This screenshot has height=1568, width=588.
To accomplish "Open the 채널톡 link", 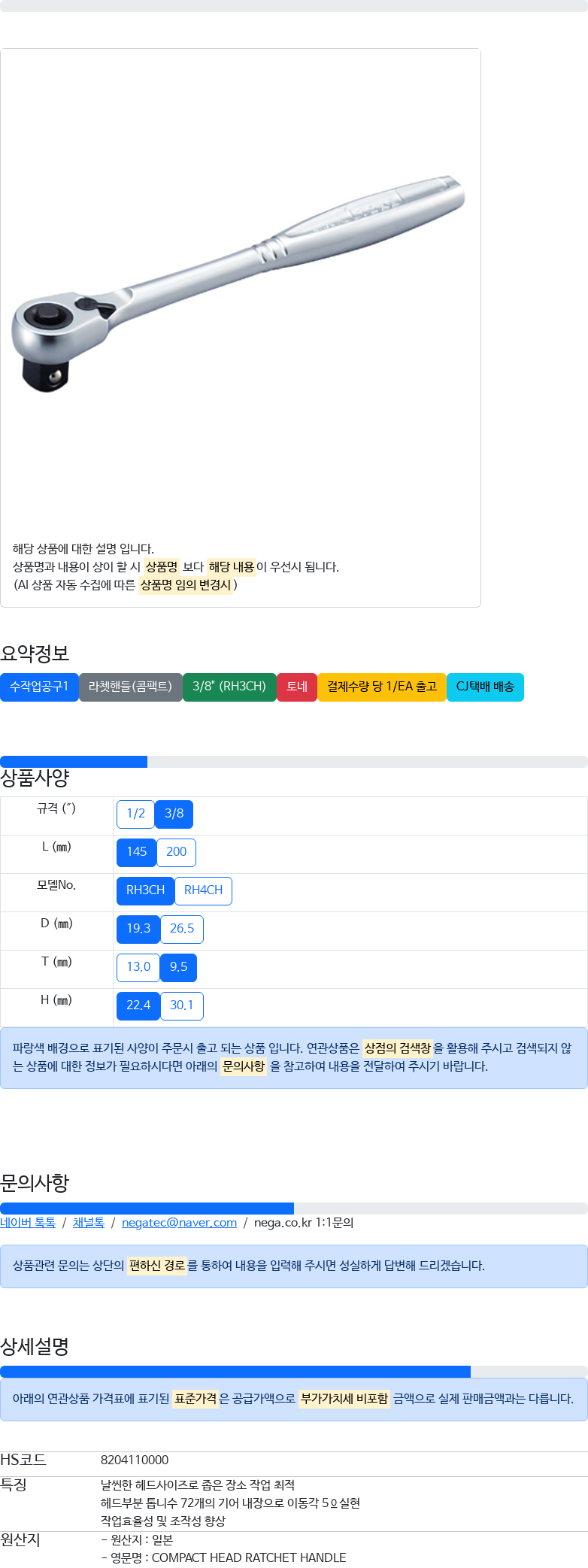I will click(x=89, y=1223).
